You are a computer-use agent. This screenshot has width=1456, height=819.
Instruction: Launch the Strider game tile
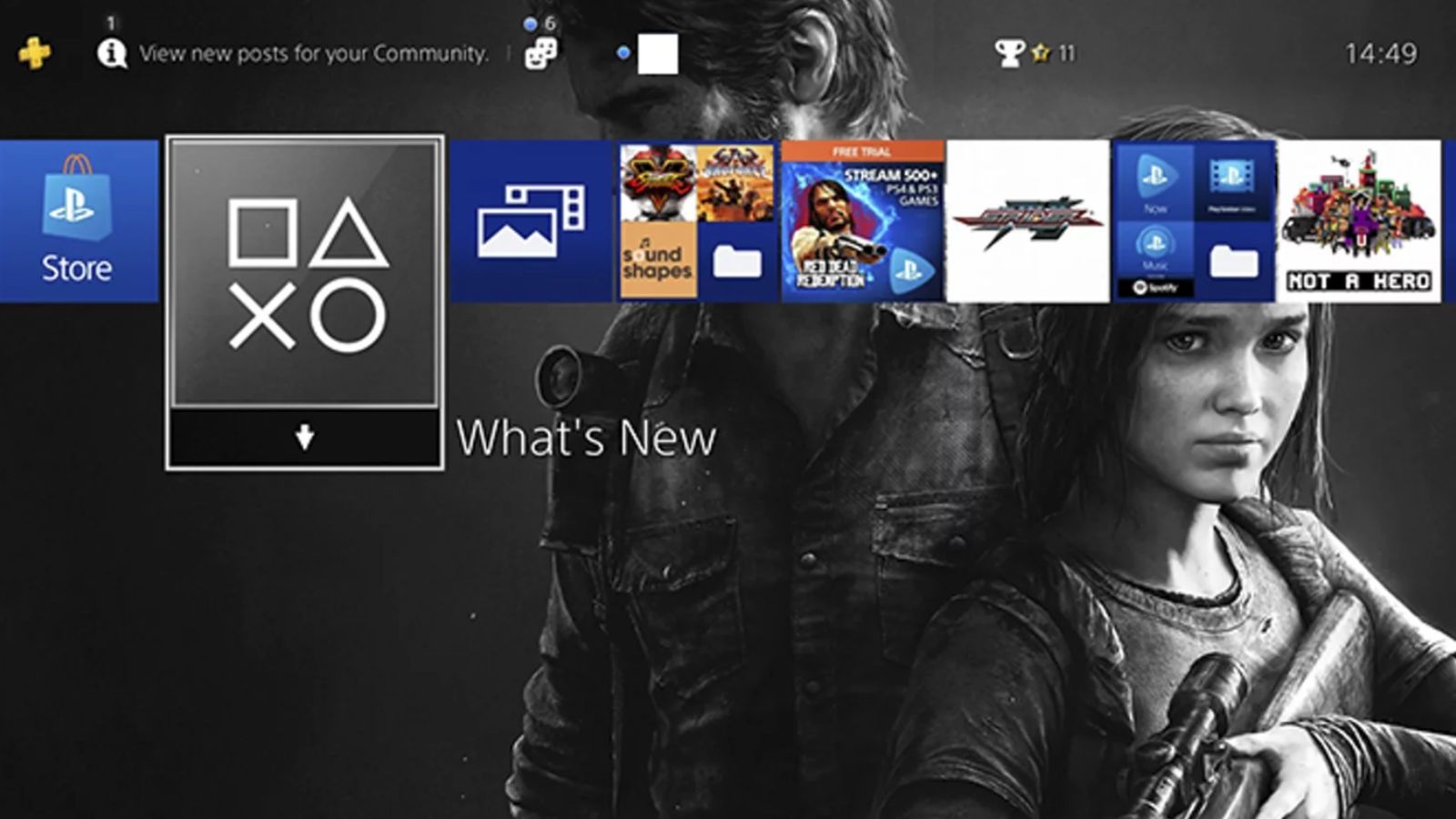1028,221
